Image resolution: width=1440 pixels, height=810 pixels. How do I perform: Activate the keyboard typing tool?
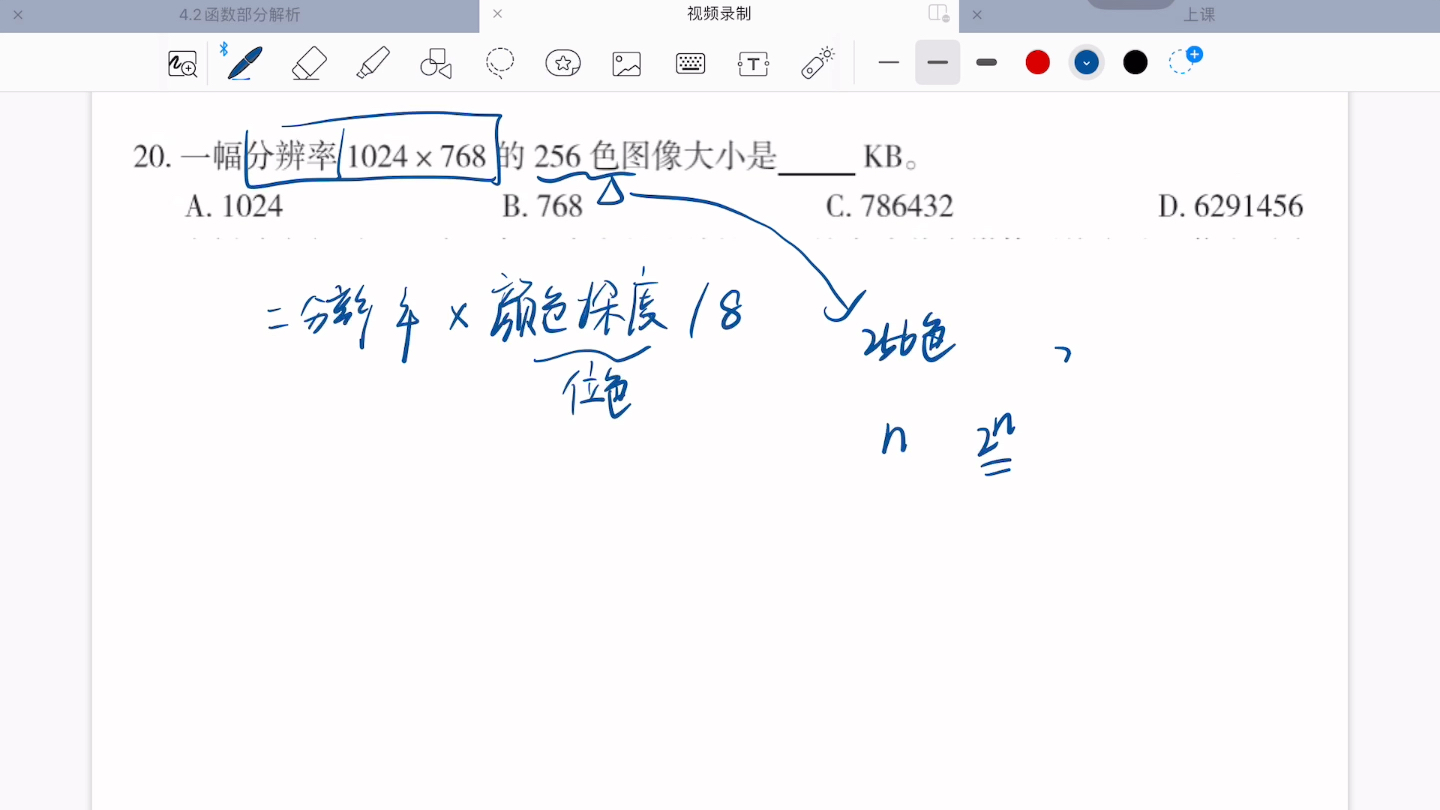[x=690, y=63]
